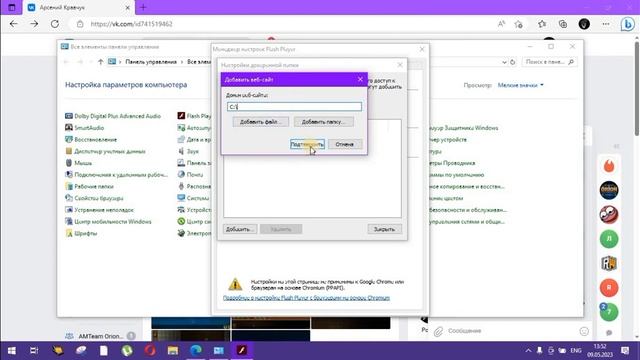The image size is (640, 360).
Task: Open Dolby Digital Plus Advanced Audio item
Action: coord(113,116)
